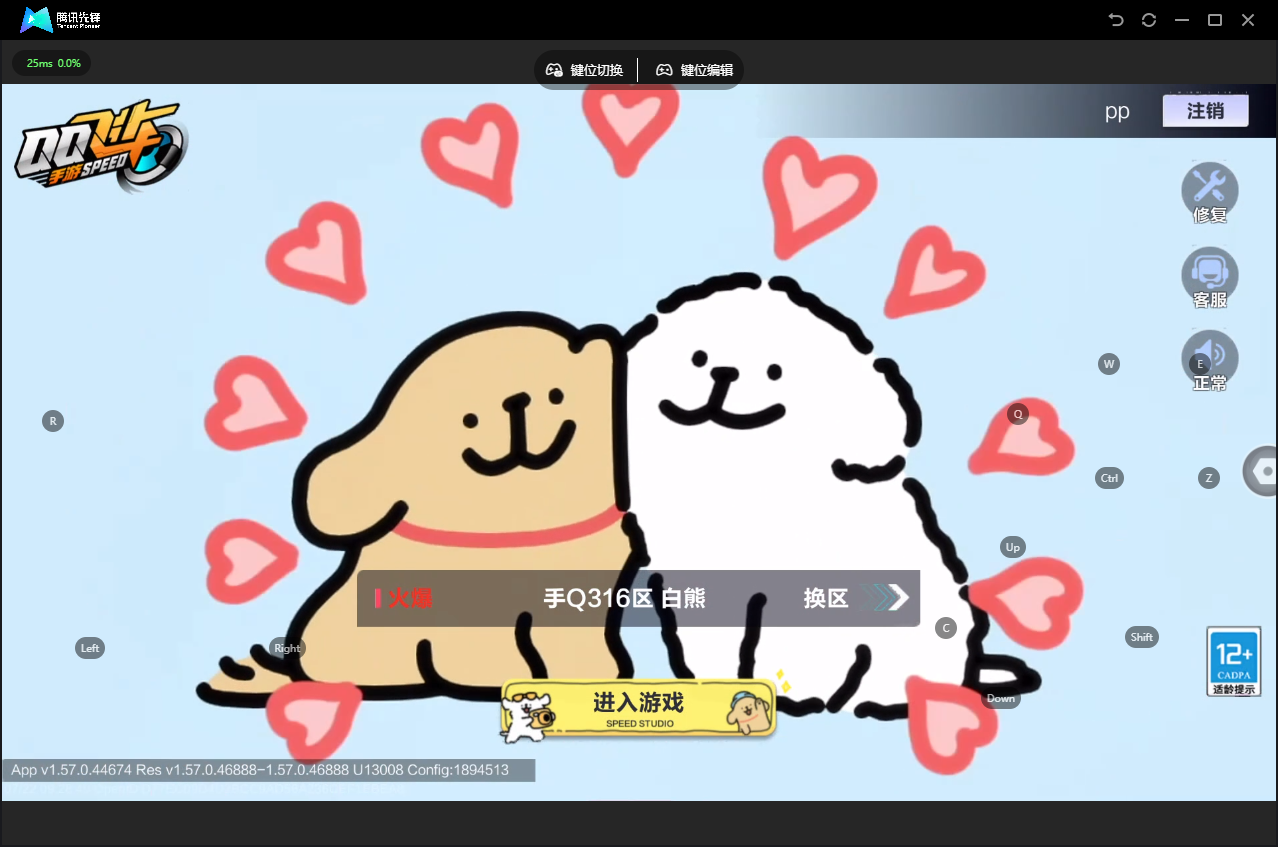
Task: Select the 手Q316区 白熊 server bar
Action: [638, 598]
